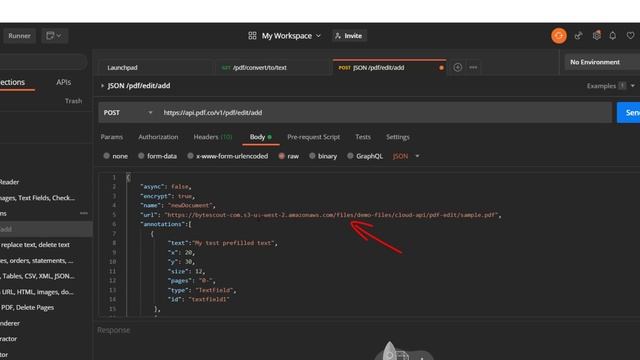Open the Pre-request Script tab
This screenshot has height=360, width=640.
(313, 137)
